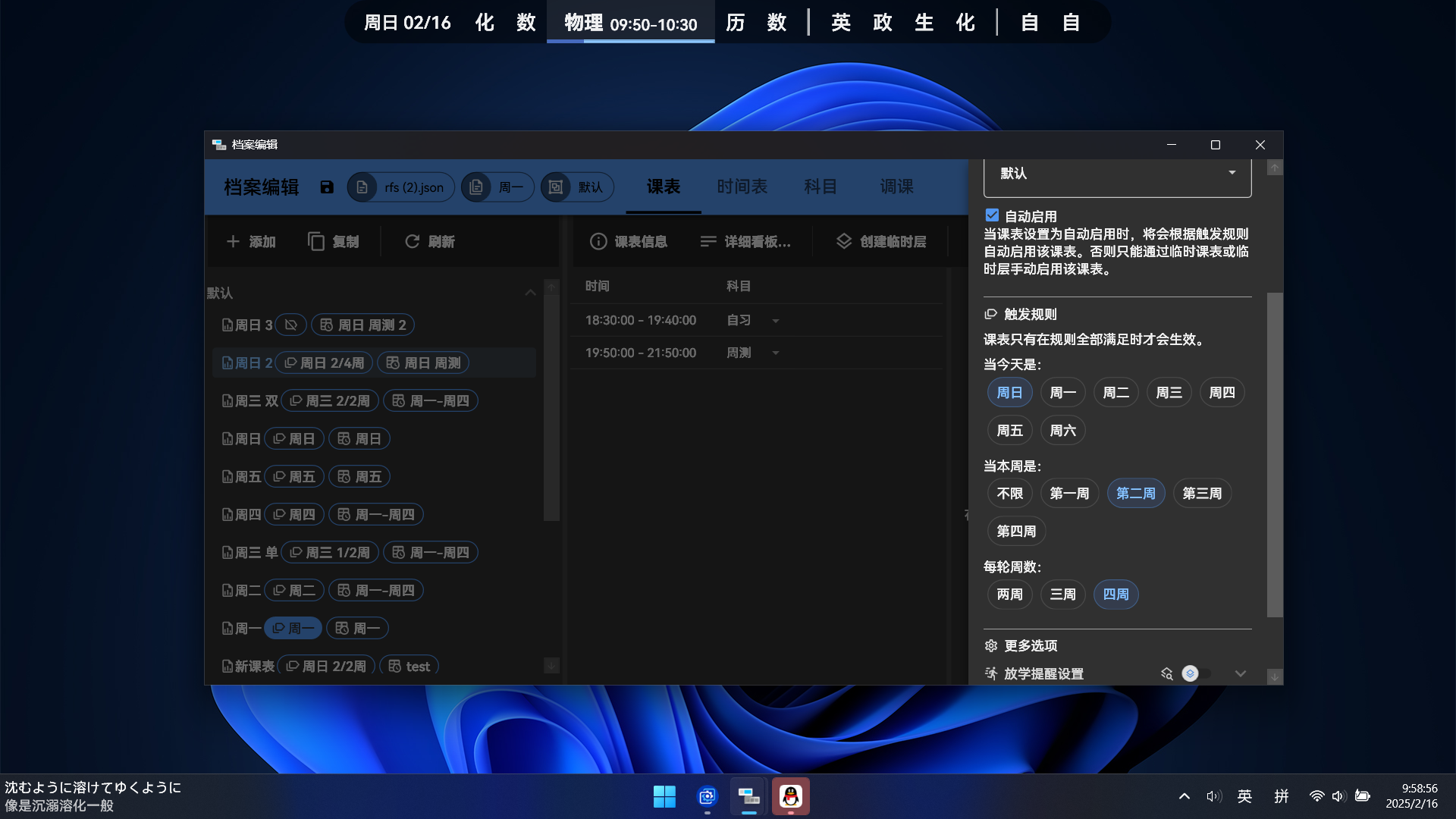Viewport: 1456px width, 819px height.
Task: Collapse the 默认 schedule group chevron
Action: 530,293
